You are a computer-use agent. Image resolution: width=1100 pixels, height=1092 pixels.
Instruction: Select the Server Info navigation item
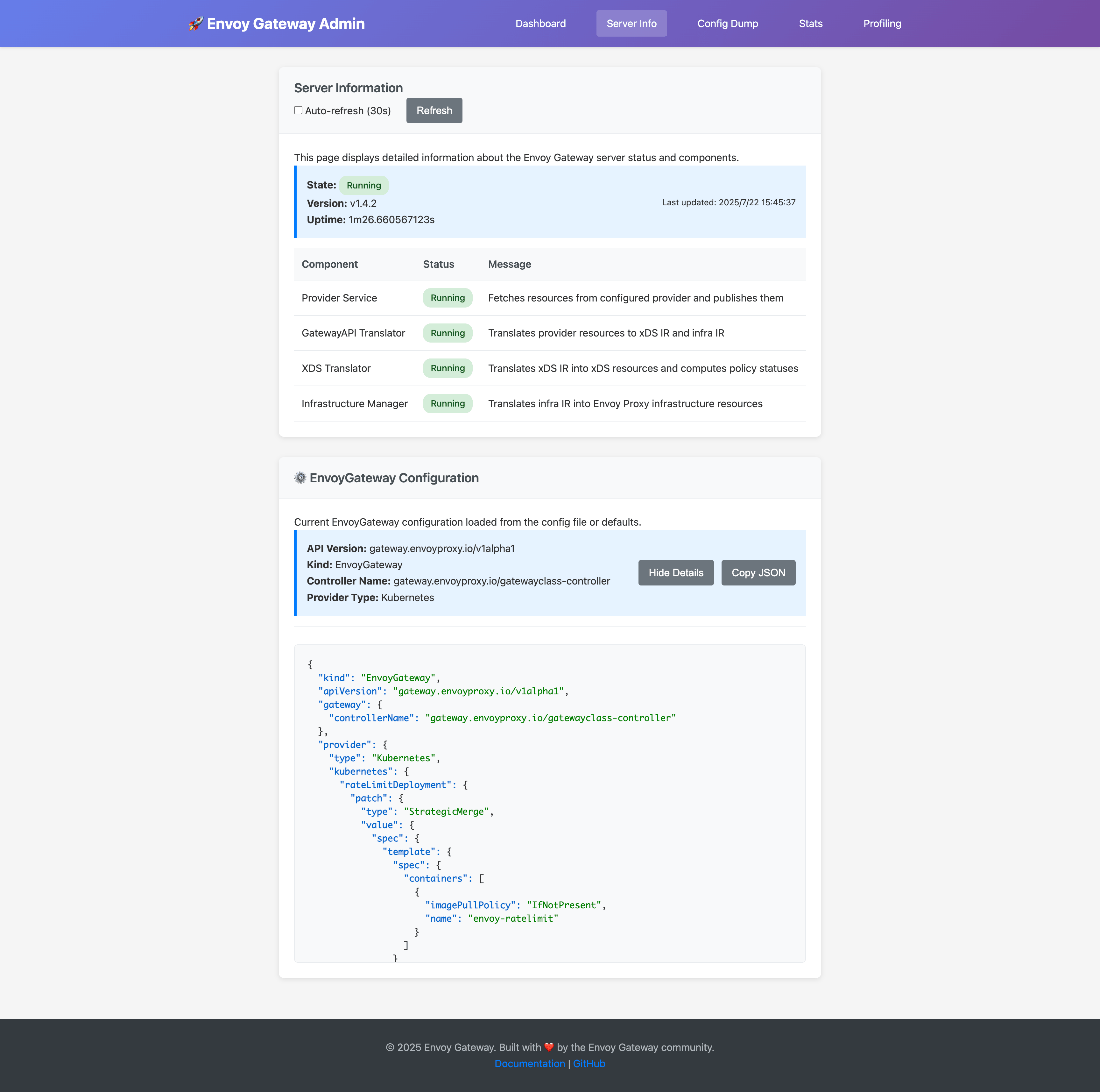(x=631, y=23)
